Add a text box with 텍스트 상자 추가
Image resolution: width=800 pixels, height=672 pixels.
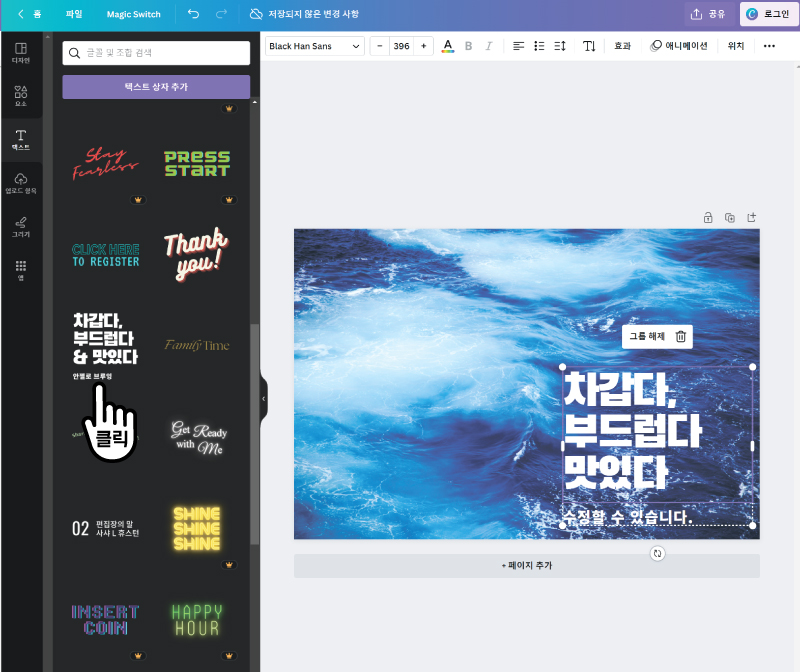(156, 88)
